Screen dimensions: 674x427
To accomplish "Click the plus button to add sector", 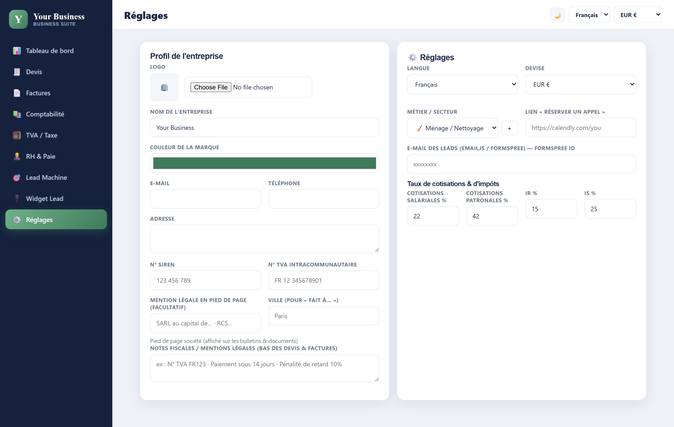I will (509, 128).
